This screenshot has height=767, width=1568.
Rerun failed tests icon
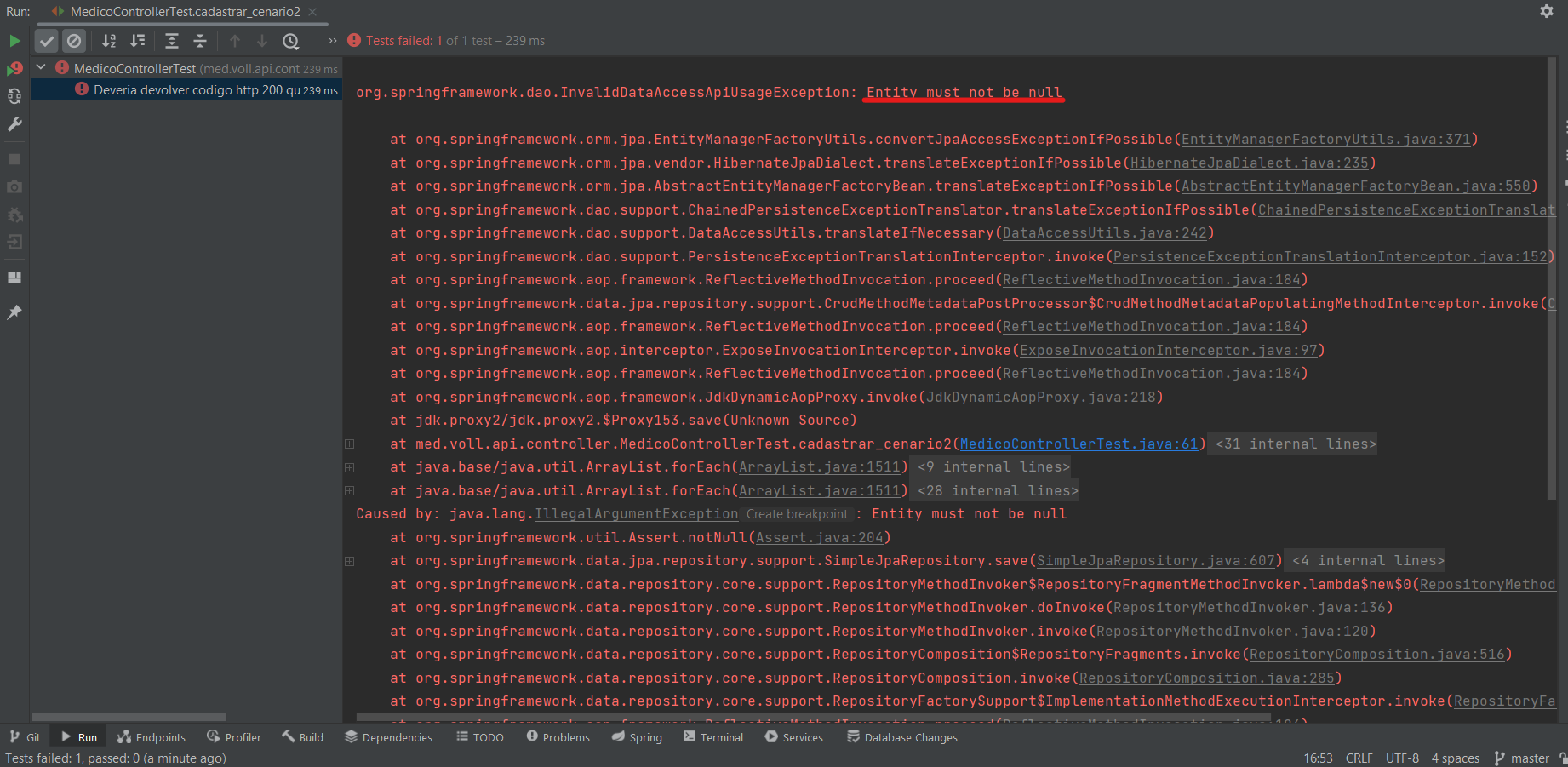[14, 68]
